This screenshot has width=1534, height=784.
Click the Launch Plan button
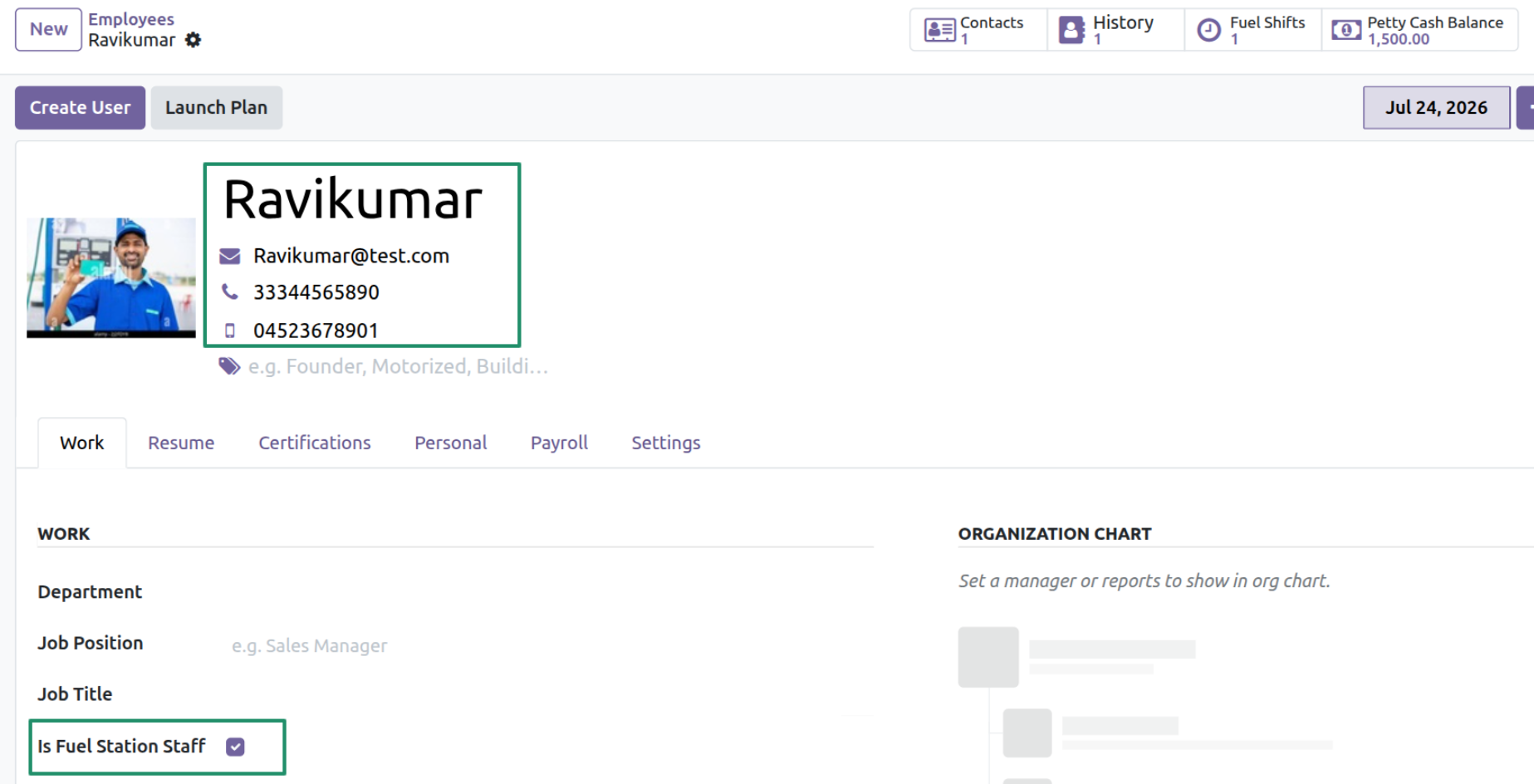pyautogui.click(x=216, y=108)
